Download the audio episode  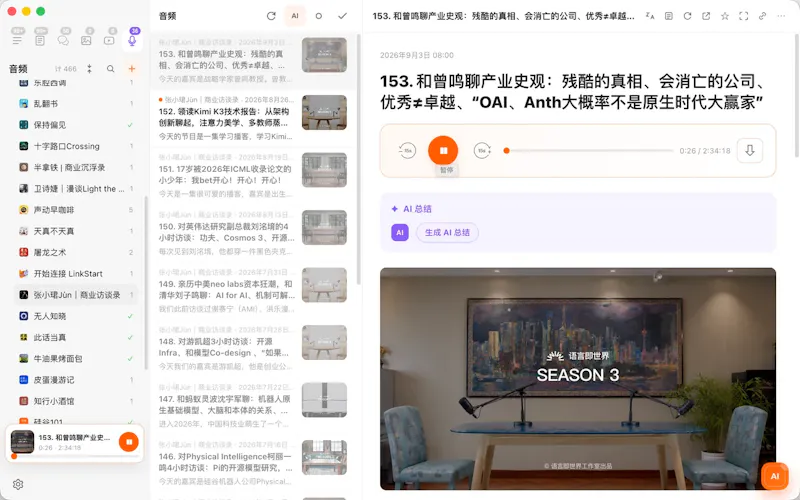pos(749,151)
